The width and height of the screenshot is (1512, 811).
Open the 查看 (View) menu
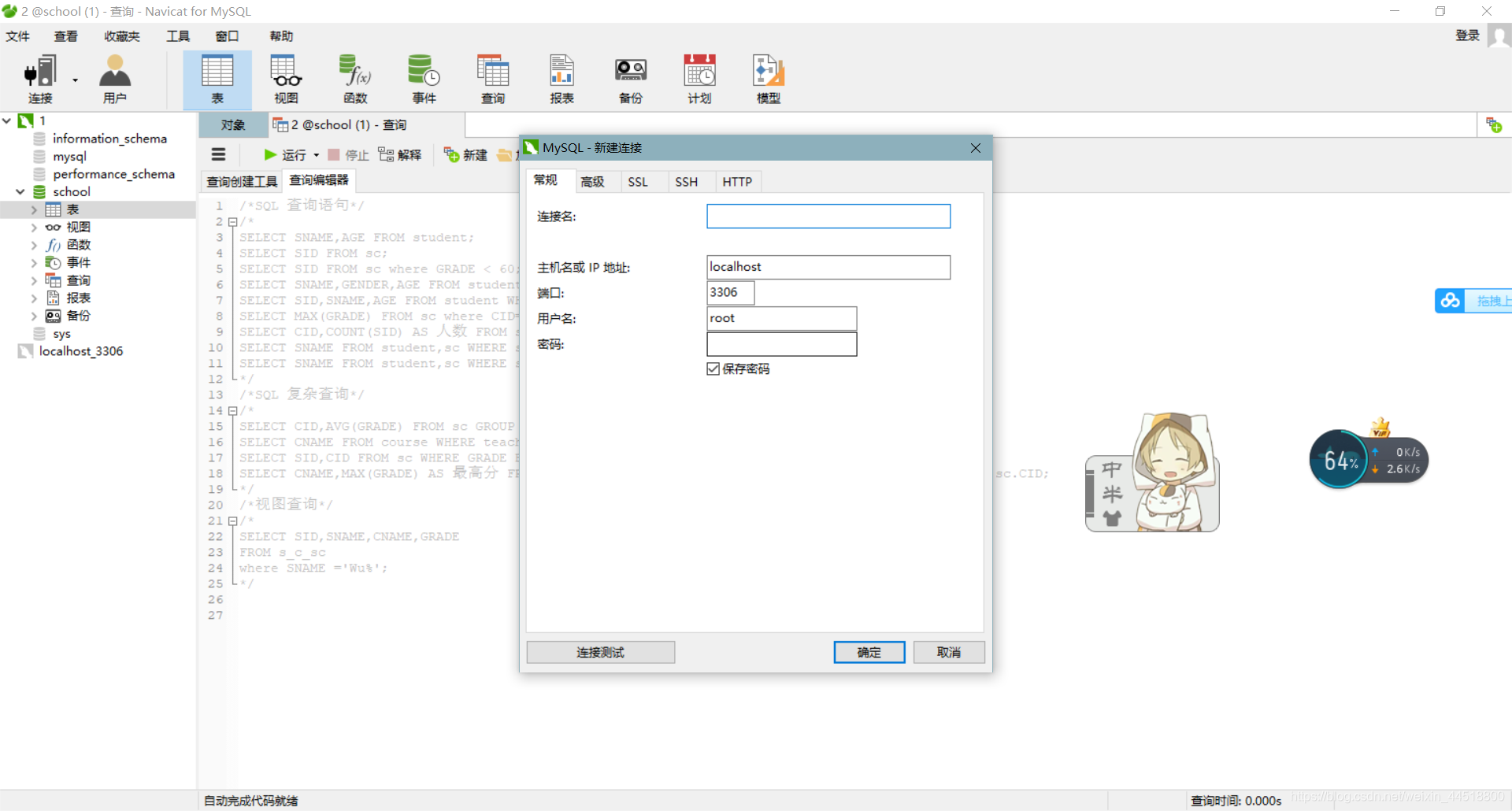click(66, 36)
